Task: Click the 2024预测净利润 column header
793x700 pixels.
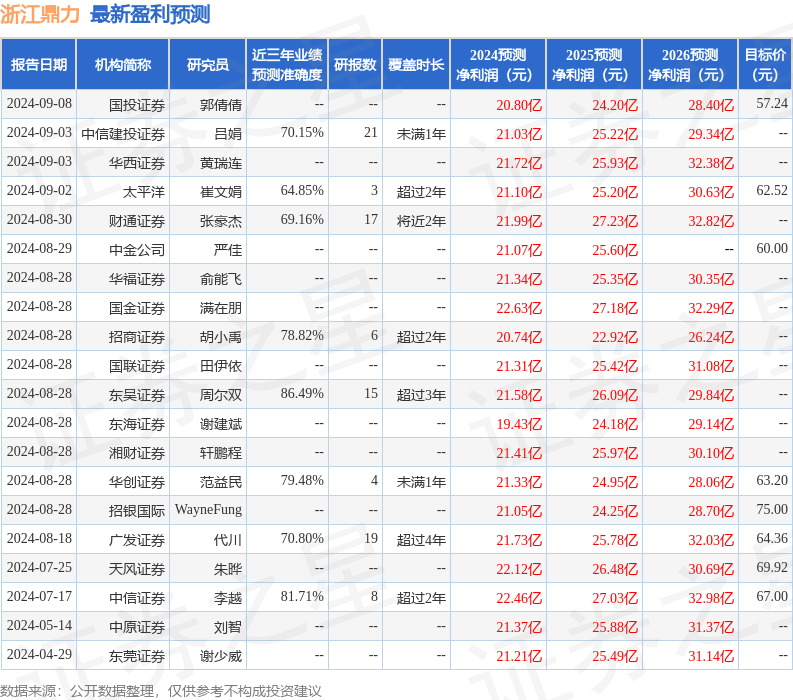Action: 498,65
